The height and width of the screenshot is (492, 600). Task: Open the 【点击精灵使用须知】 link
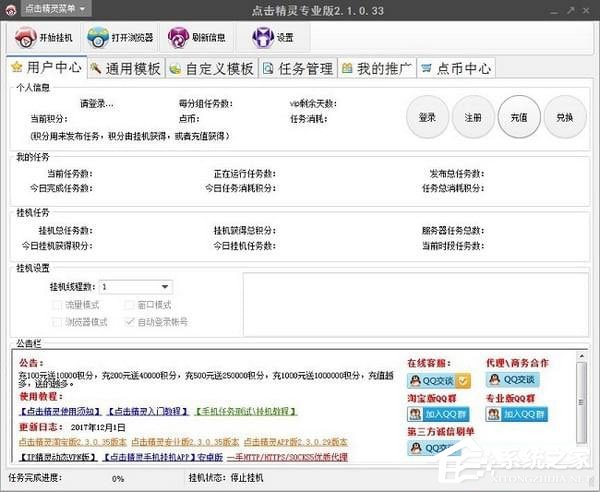(60, 411)
